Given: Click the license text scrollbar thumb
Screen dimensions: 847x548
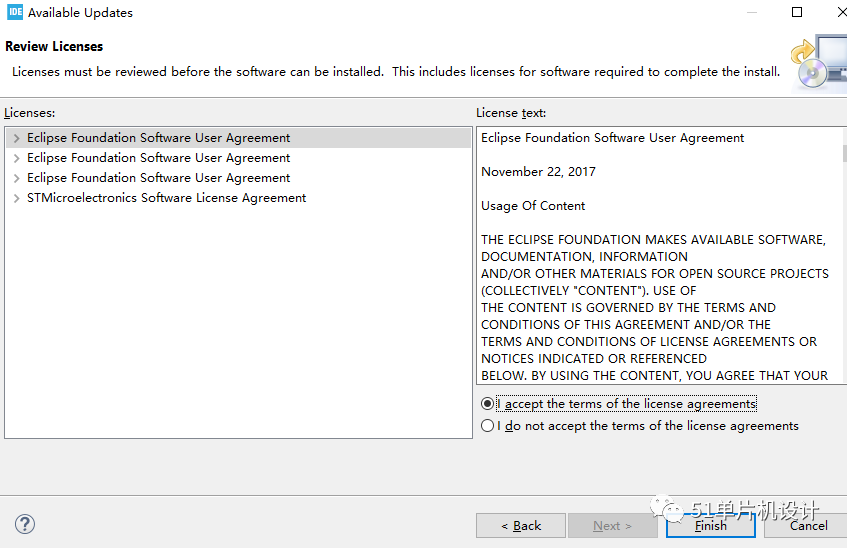Looking at the screenshot, I should tap(844, 153).
